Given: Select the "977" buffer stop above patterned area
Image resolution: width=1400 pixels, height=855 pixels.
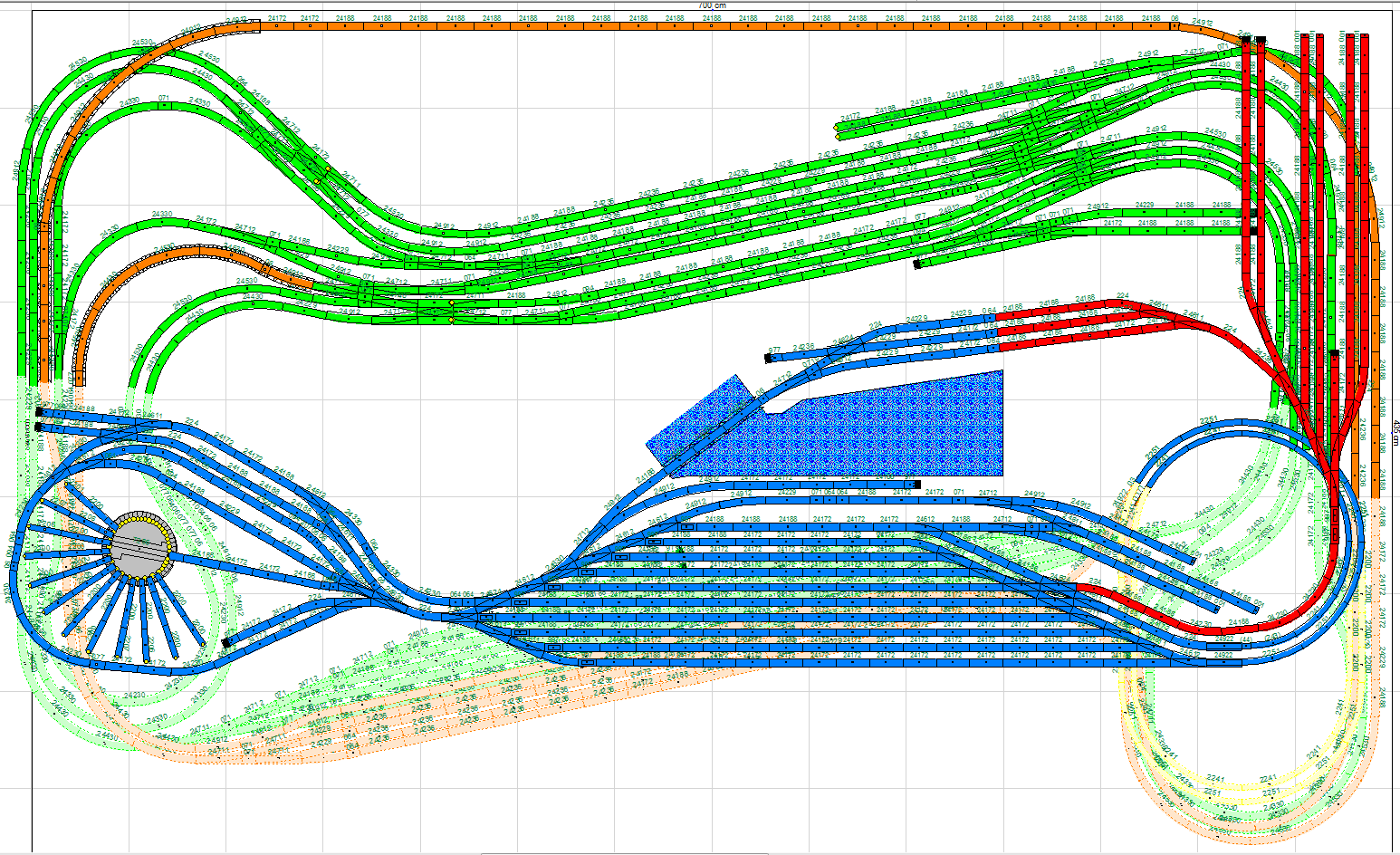Looking at the screenshot, I should tap(768, 358).
